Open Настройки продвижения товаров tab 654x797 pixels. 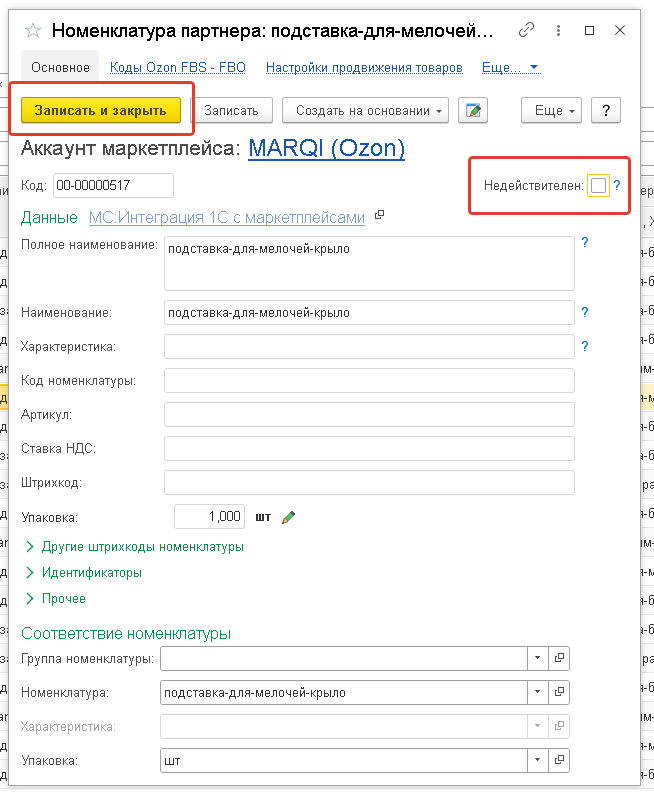[364, 68]
